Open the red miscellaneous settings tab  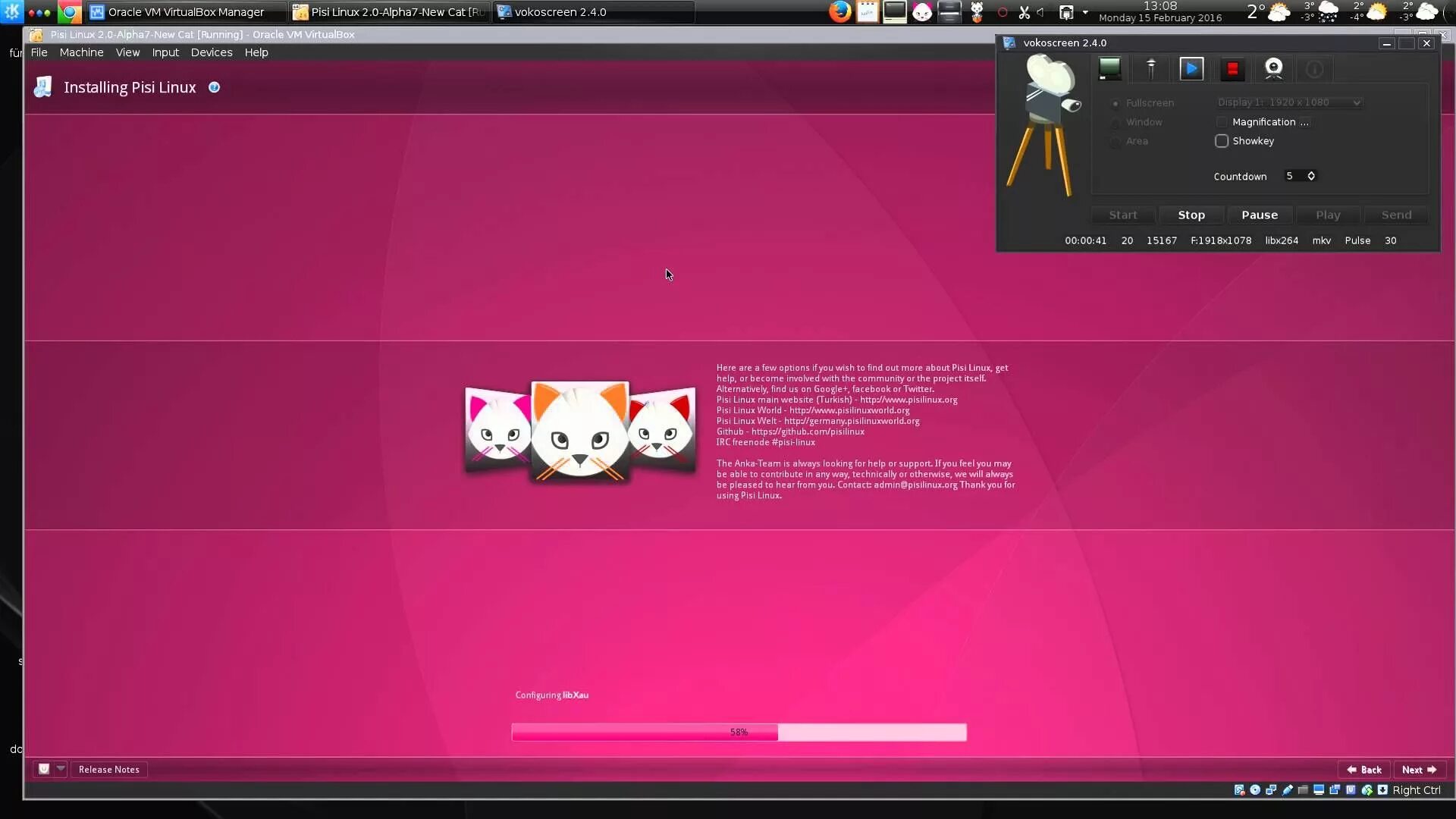[x=1232, y=69]
